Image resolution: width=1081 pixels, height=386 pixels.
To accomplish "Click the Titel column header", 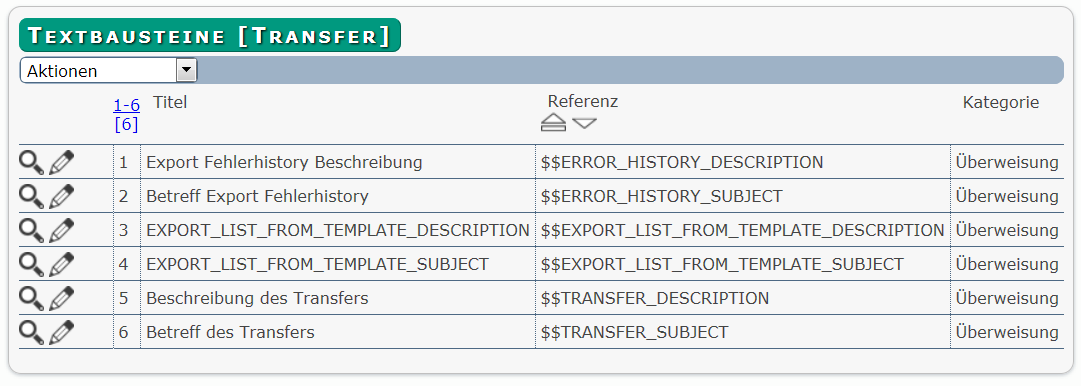I will point(170,103).
